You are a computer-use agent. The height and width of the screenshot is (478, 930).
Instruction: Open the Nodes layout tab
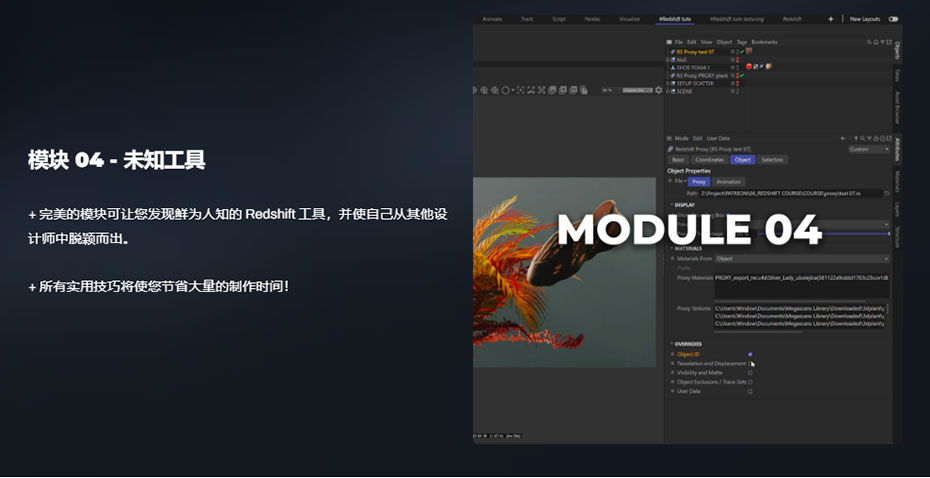tap(592, 19)
